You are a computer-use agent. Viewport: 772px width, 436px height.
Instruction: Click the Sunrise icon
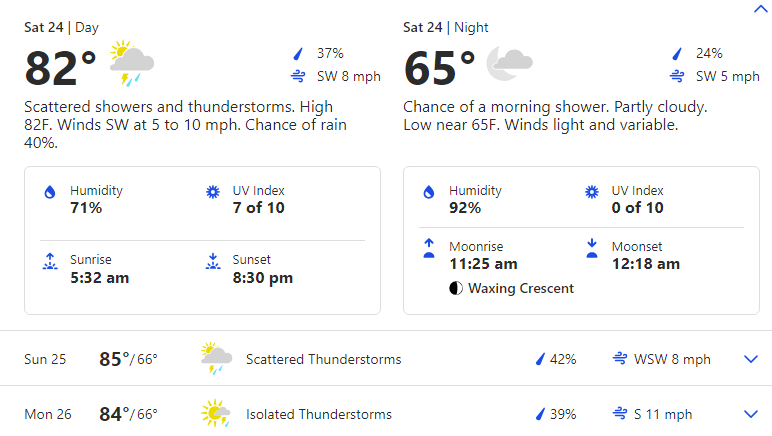[x=50, y=261]
